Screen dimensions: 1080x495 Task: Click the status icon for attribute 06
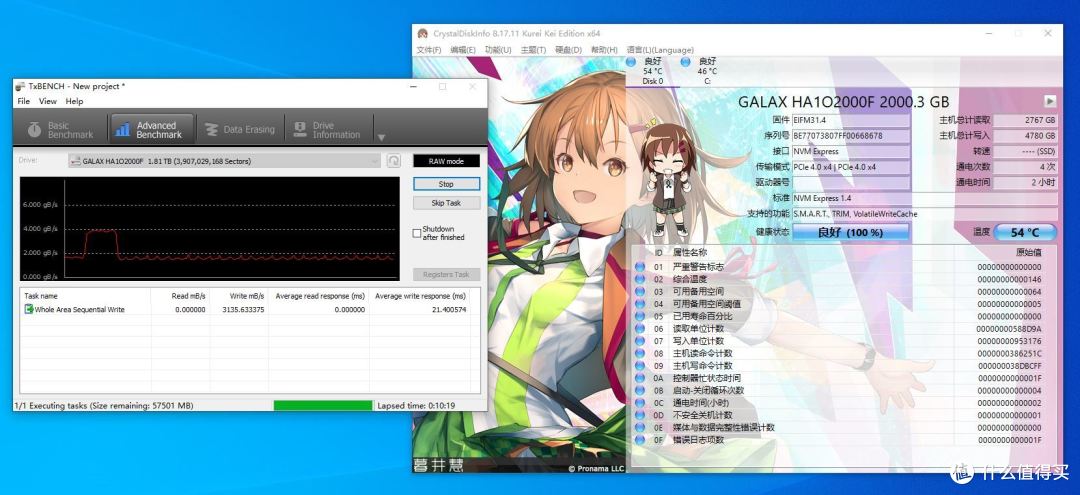[x=640, y=329]
